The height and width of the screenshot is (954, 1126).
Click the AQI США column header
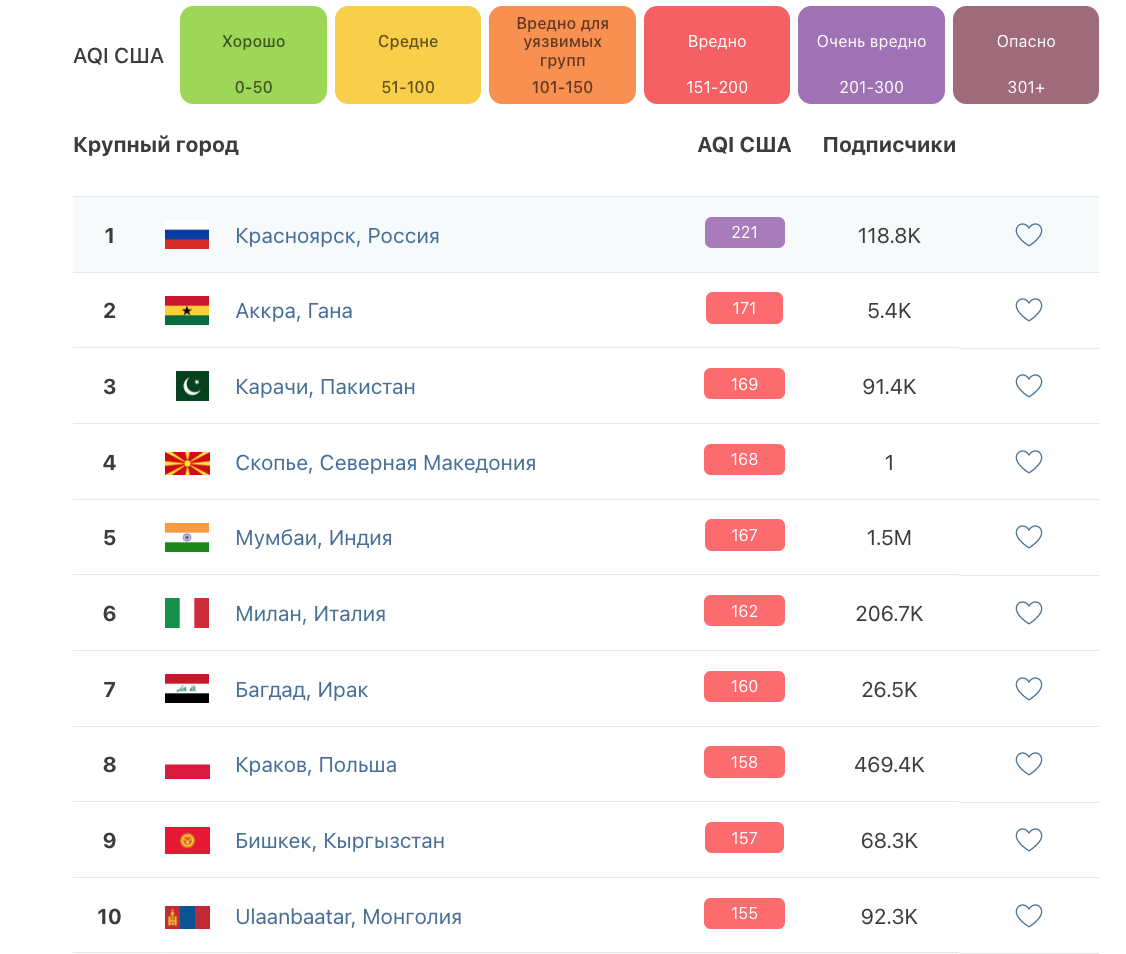point(744,145)
